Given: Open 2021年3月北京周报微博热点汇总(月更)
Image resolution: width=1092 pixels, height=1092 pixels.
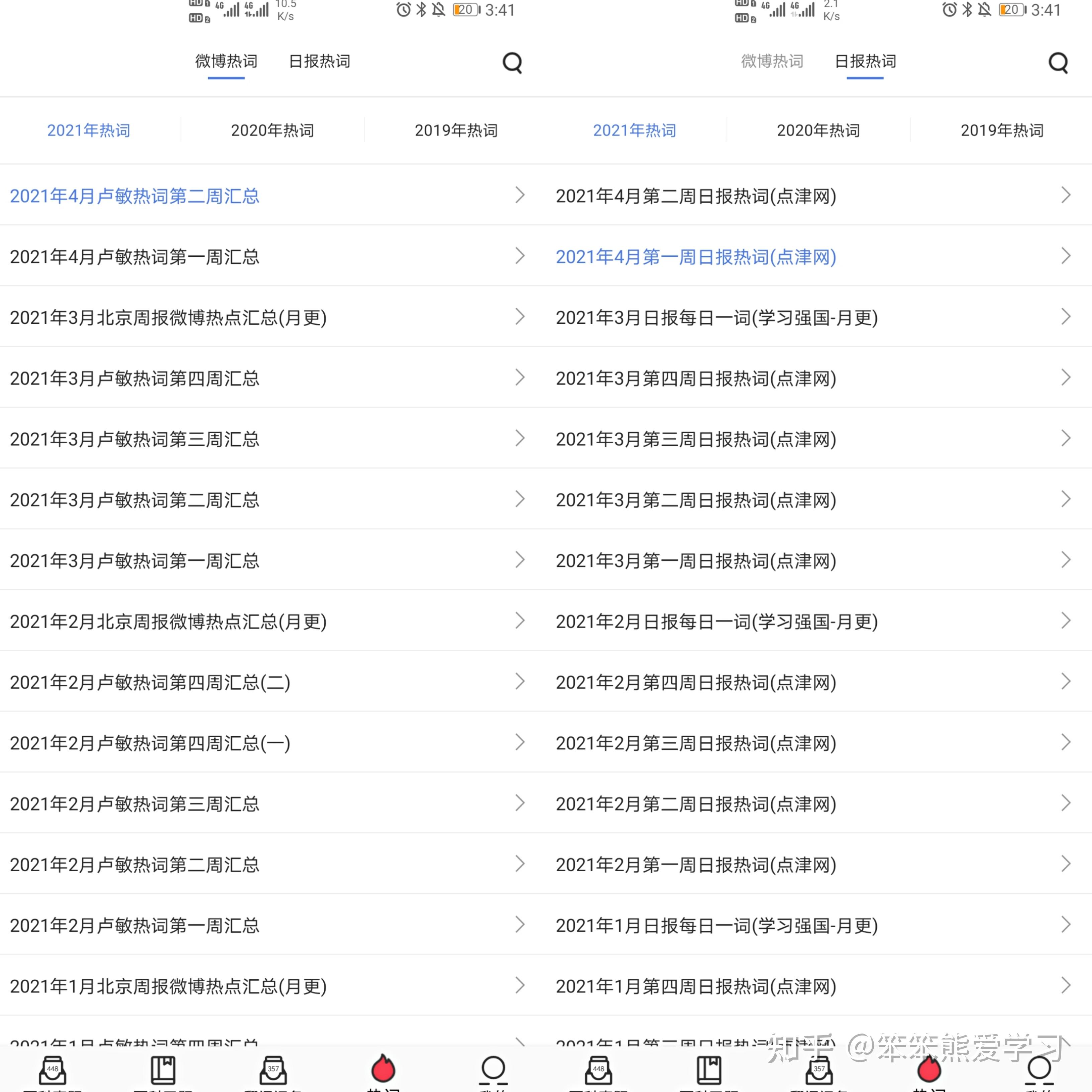Looking at the screenshot, I should [x=169, y=318].
